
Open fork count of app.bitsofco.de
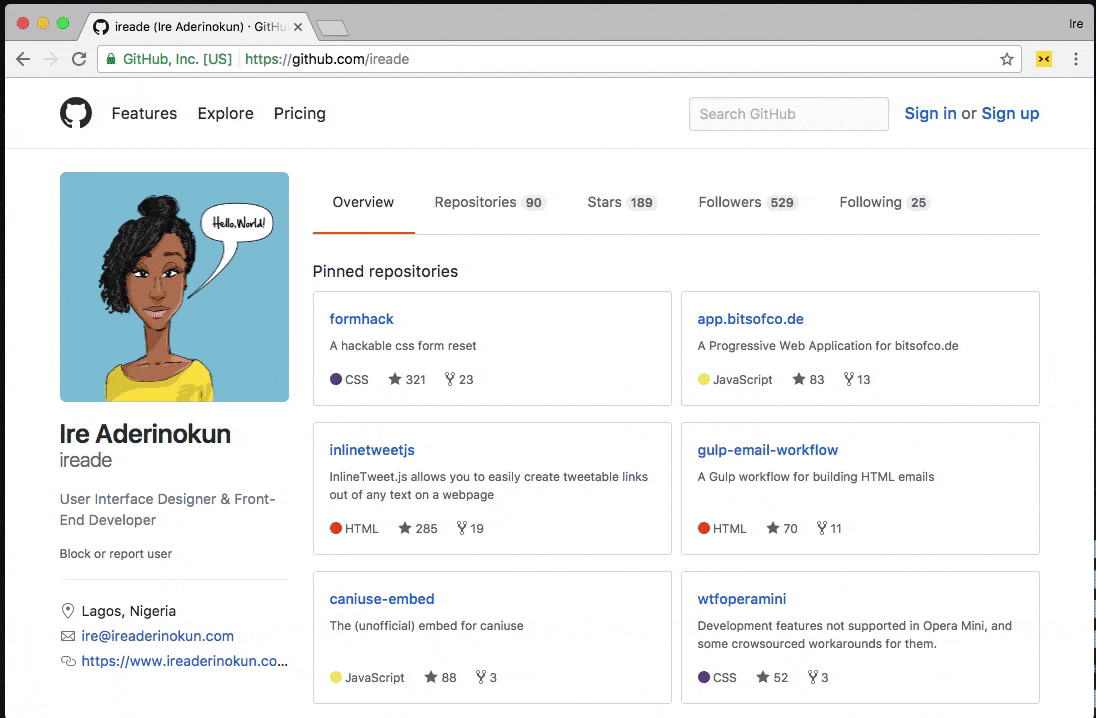coord(857,379)
